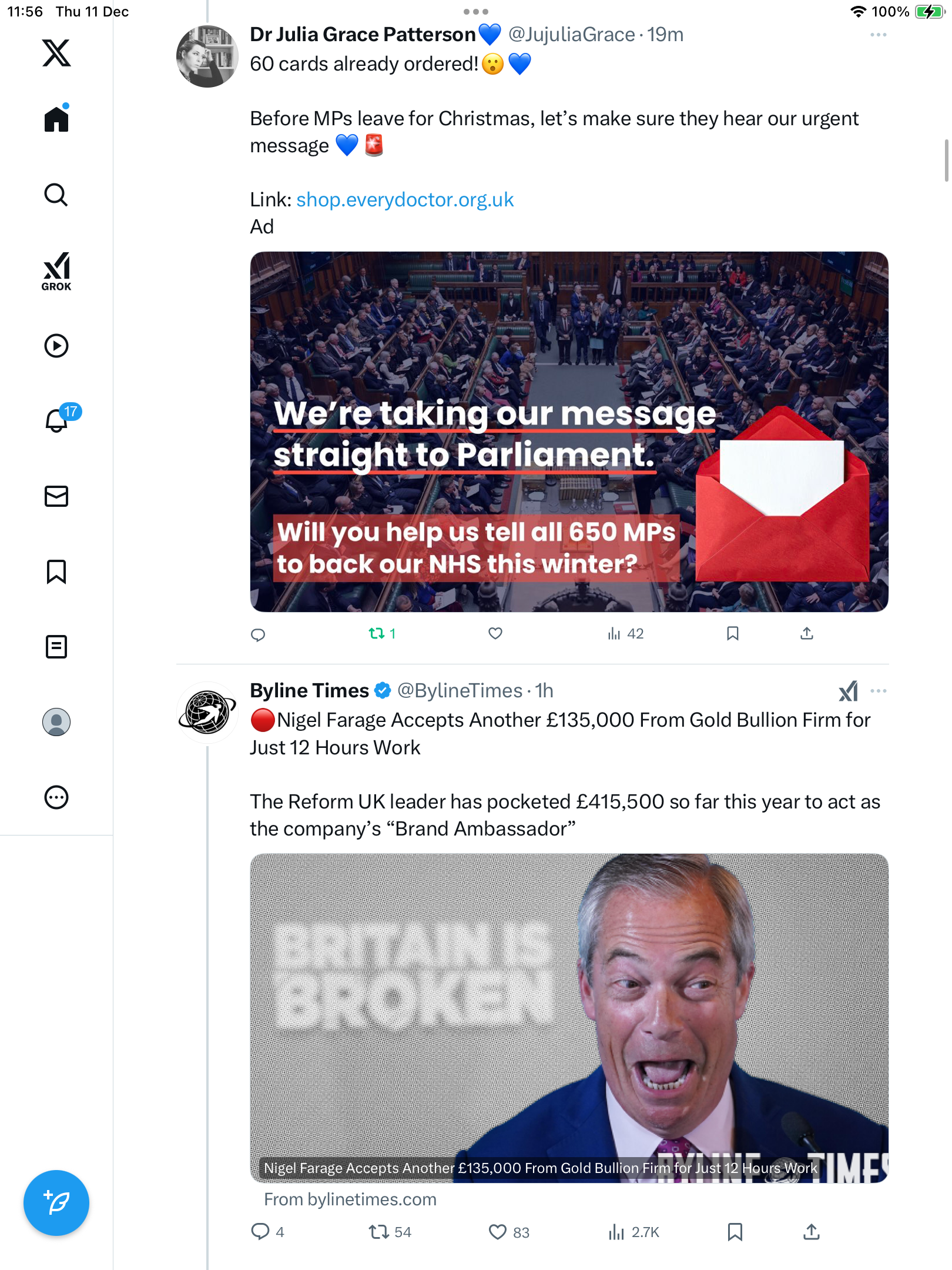Screen dimensions: 952x1270
Task: Bookmark Dr Julia Grace Patterson's post
Action: pyautogui.click(x=732, y=633)
